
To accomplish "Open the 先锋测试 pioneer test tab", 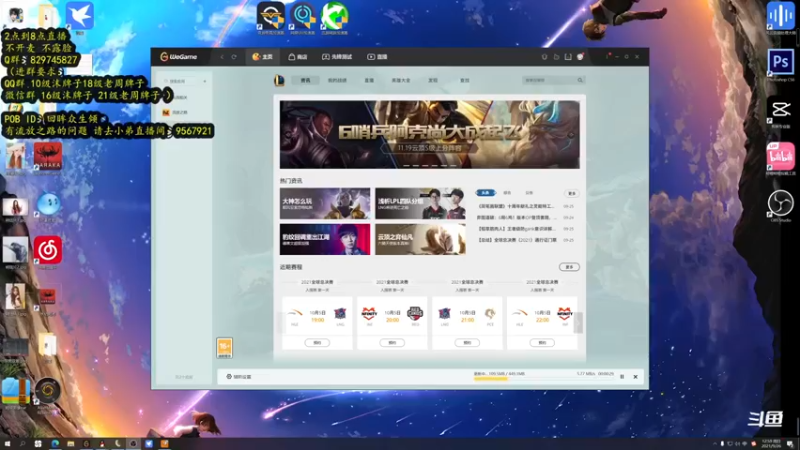I will tap(337, 57).
